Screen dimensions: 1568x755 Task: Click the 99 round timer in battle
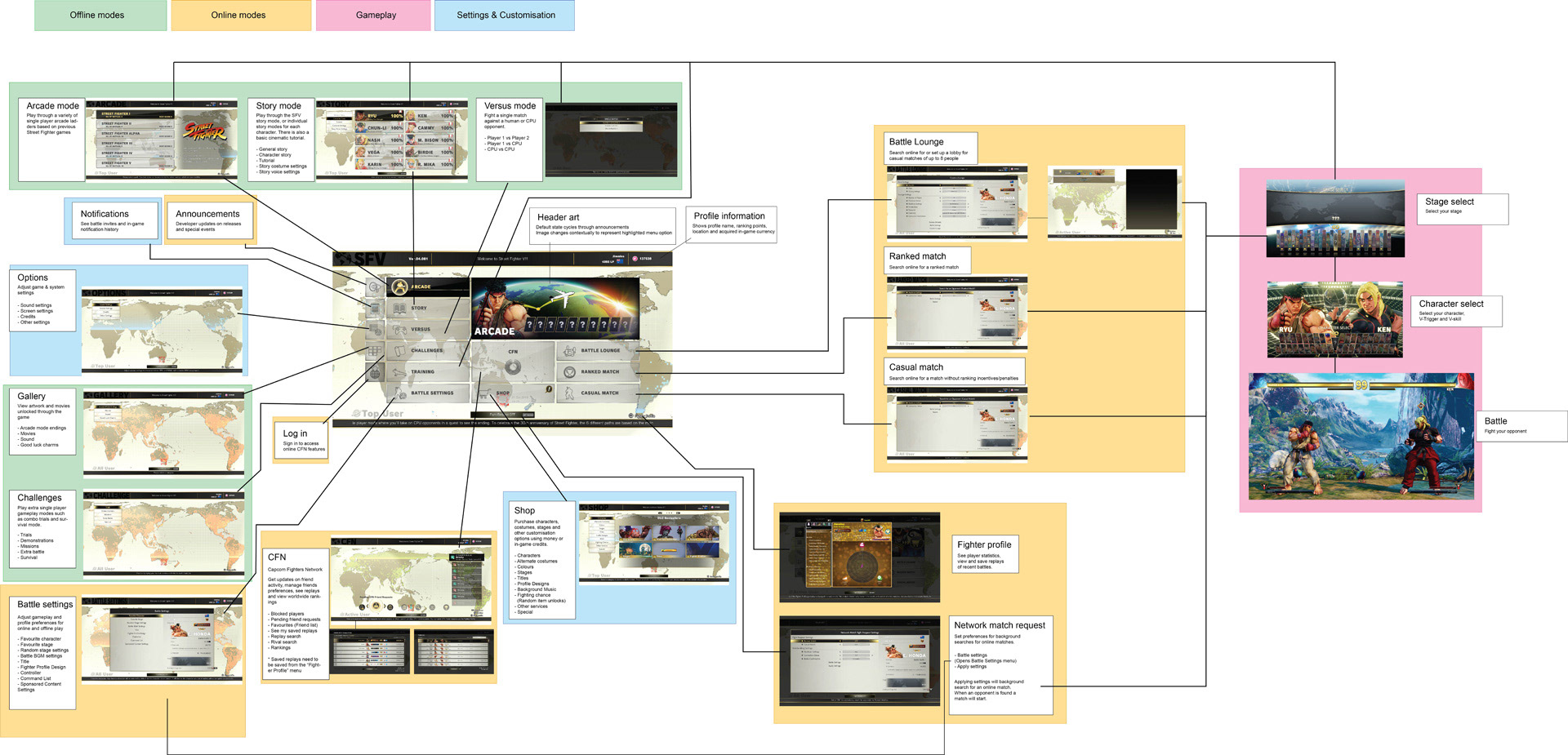pos(1361,385)
